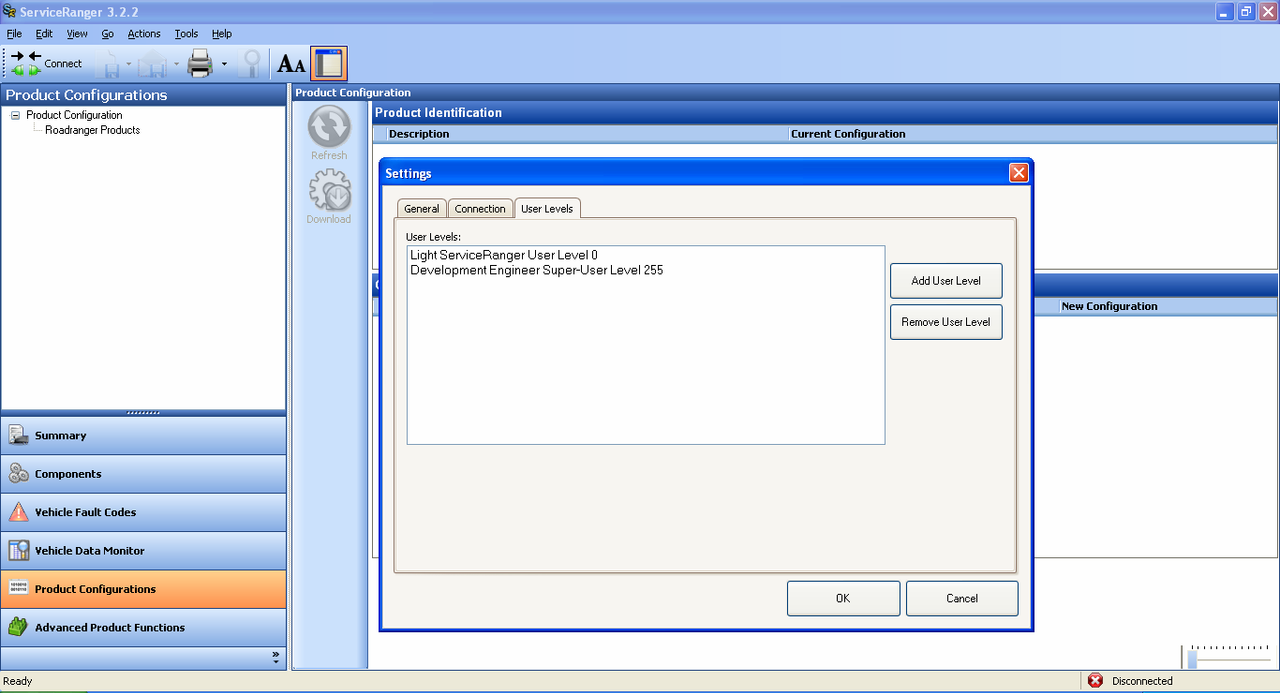Viewport: 1280px width, 693px height.
Task: Open the Go menu
Action: tap(107, 33)
